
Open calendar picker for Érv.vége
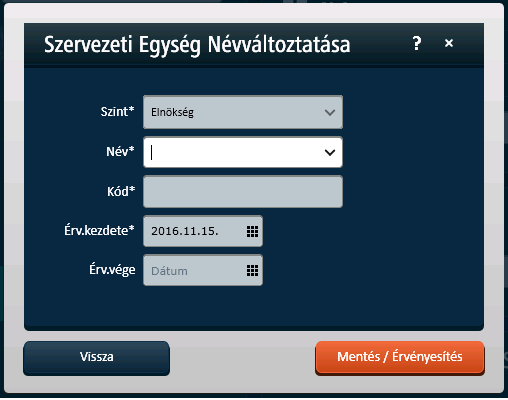click(x=252, y=270)
